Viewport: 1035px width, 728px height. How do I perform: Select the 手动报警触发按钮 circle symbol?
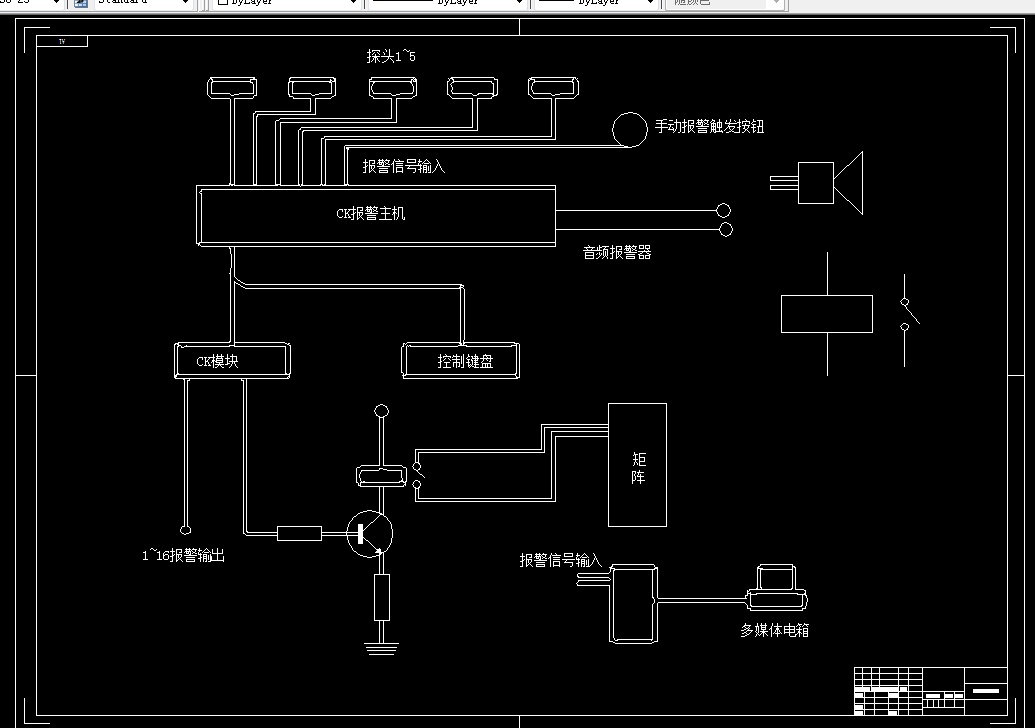click(630, 130)
